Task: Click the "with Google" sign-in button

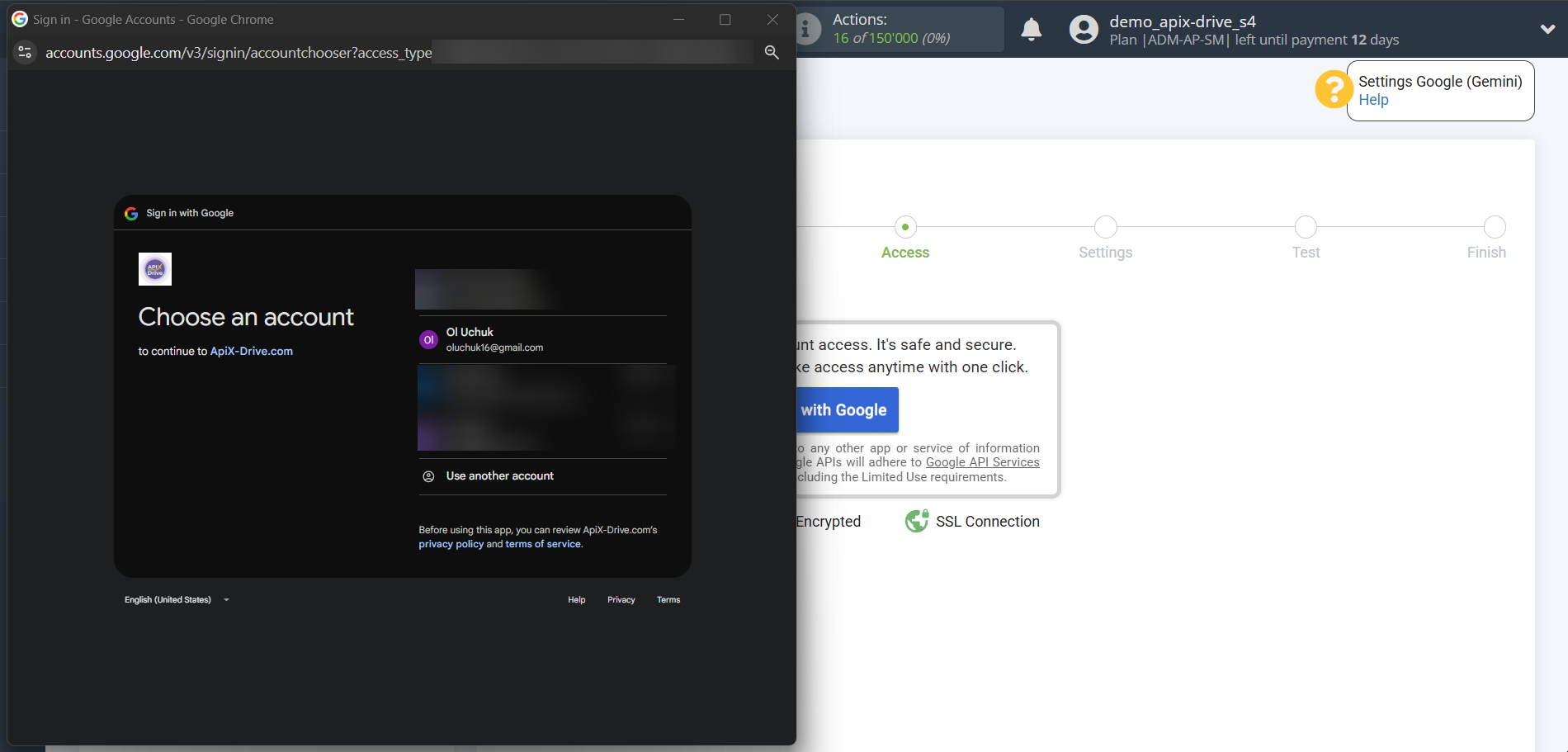Action: (845, 409)
